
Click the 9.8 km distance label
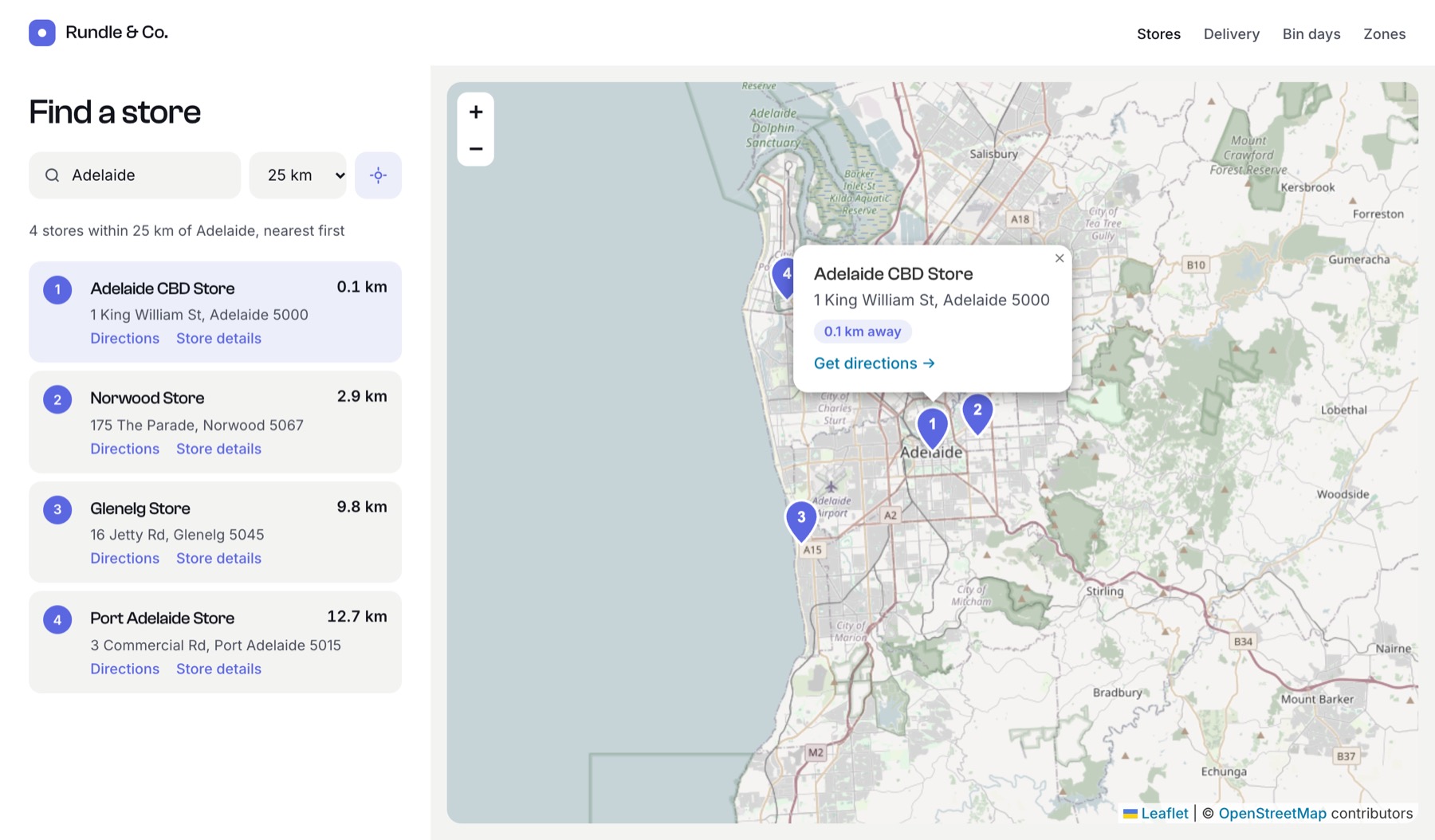point(362,506)
